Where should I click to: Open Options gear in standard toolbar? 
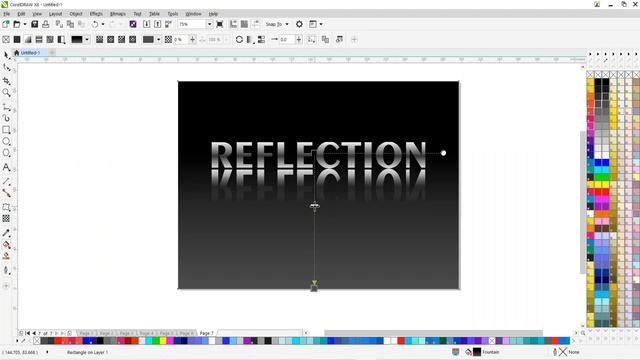[x=299, y=24]
